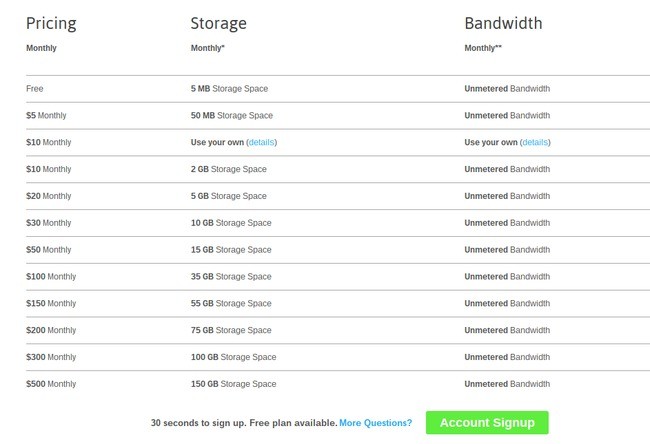
Task: Open the More Questions? link
Action: point(375,423)
